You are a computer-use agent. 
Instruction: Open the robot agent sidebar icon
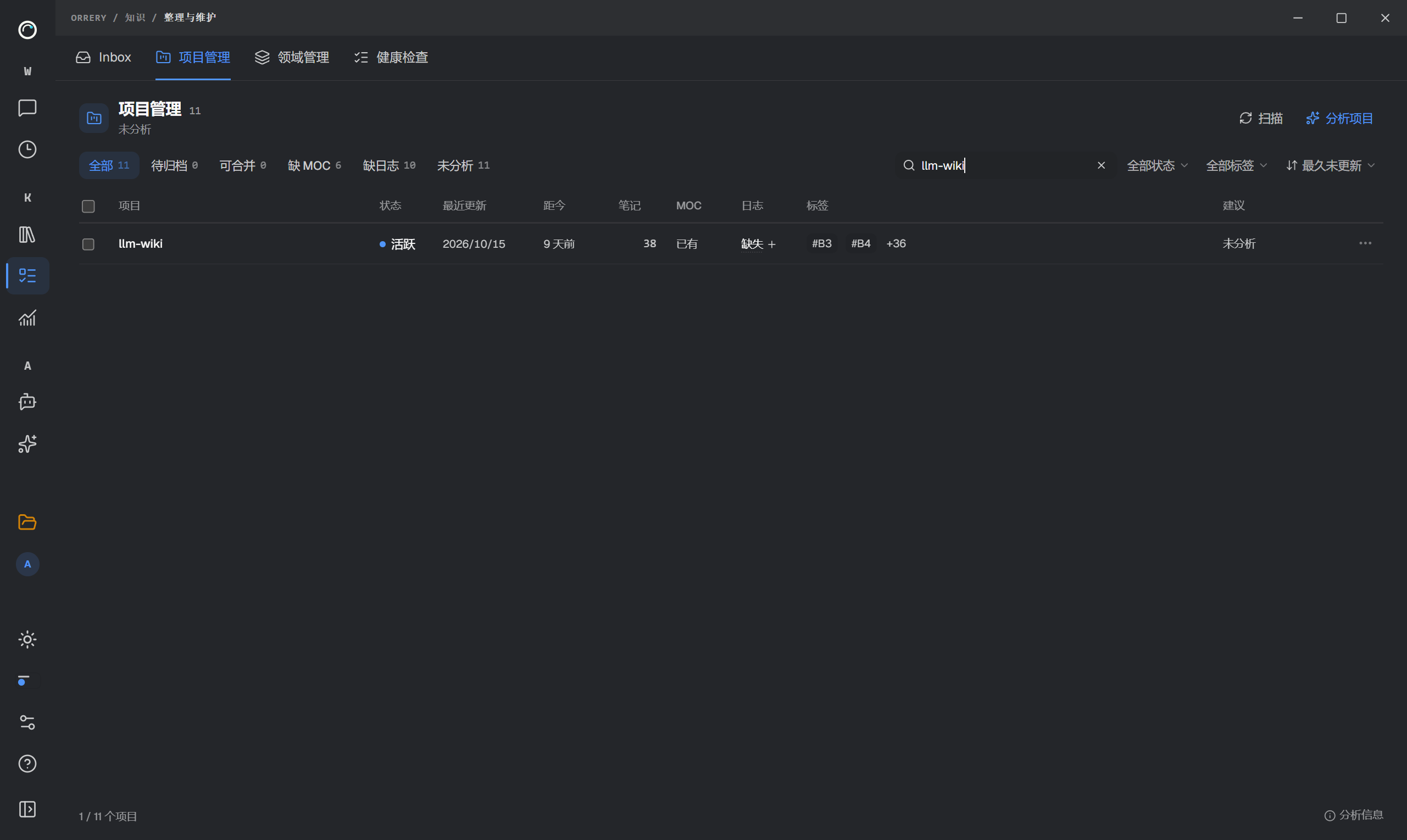point(27,402)
